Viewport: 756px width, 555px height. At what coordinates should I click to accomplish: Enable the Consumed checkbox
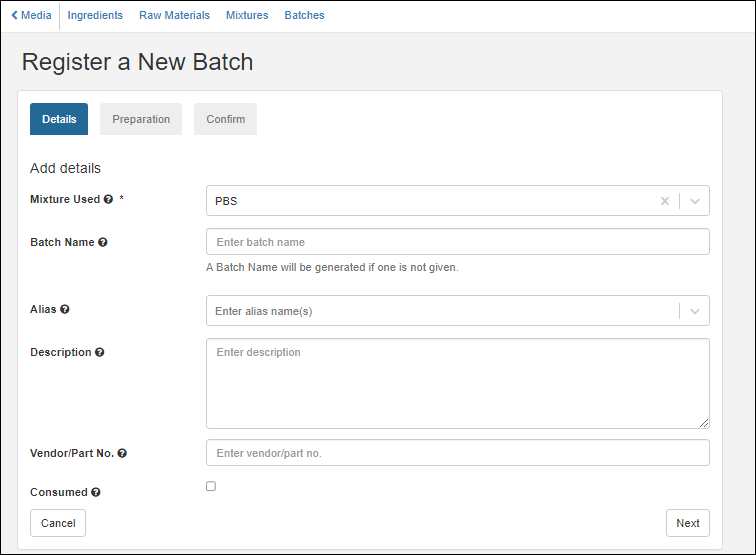click(211, 487)
